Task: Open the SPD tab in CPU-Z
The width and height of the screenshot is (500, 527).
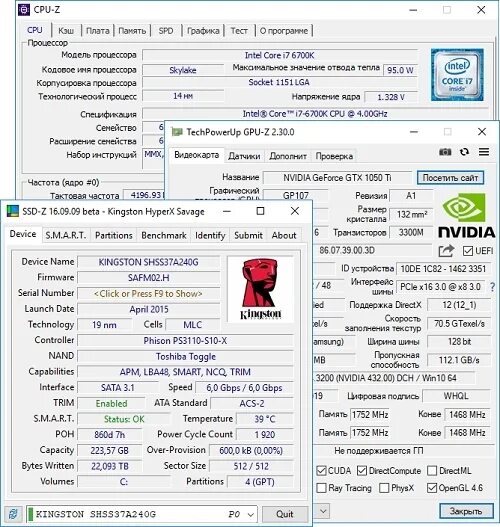Action: pos(166,31)
